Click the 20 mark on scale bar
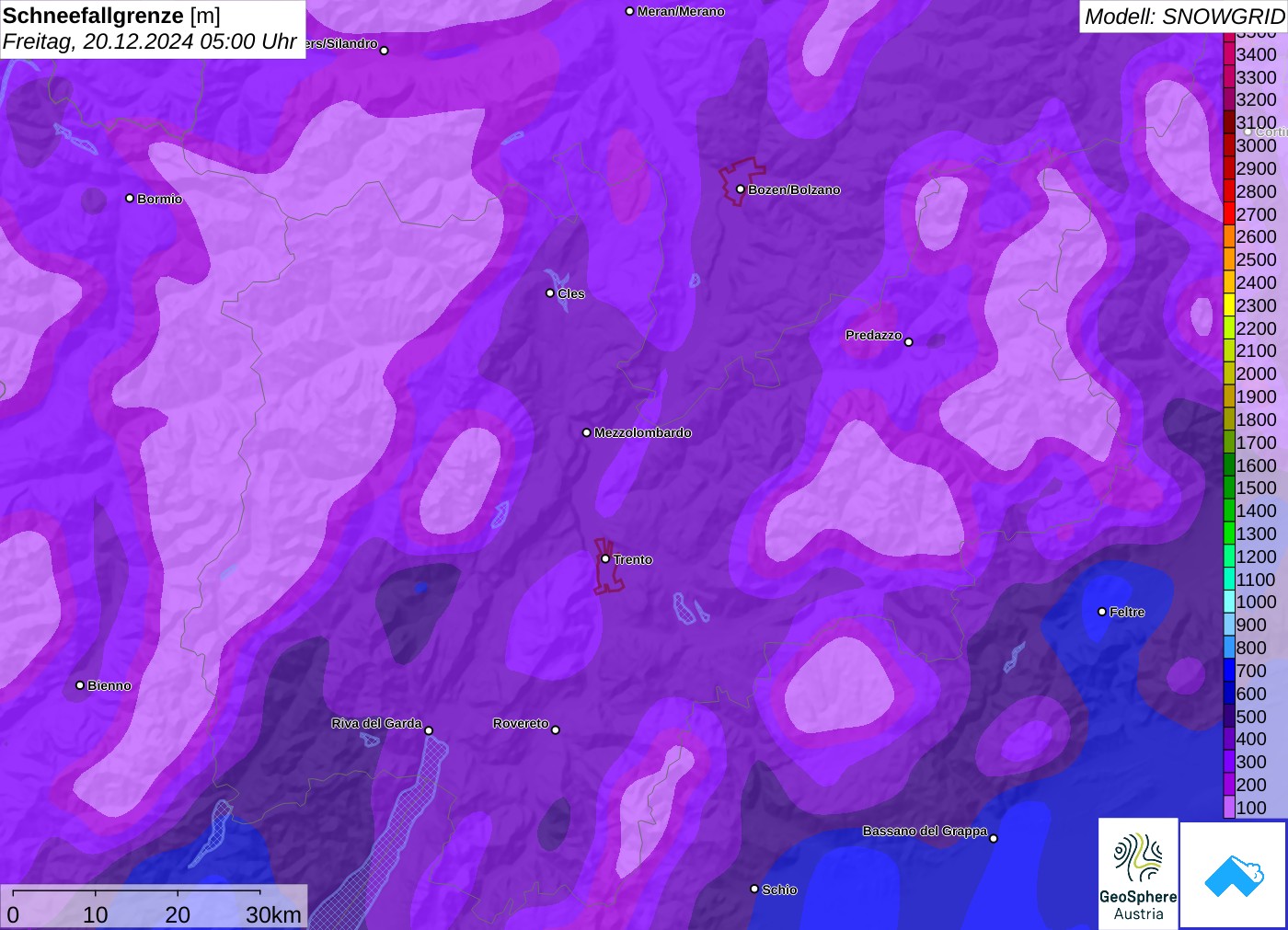 (178, 914)
